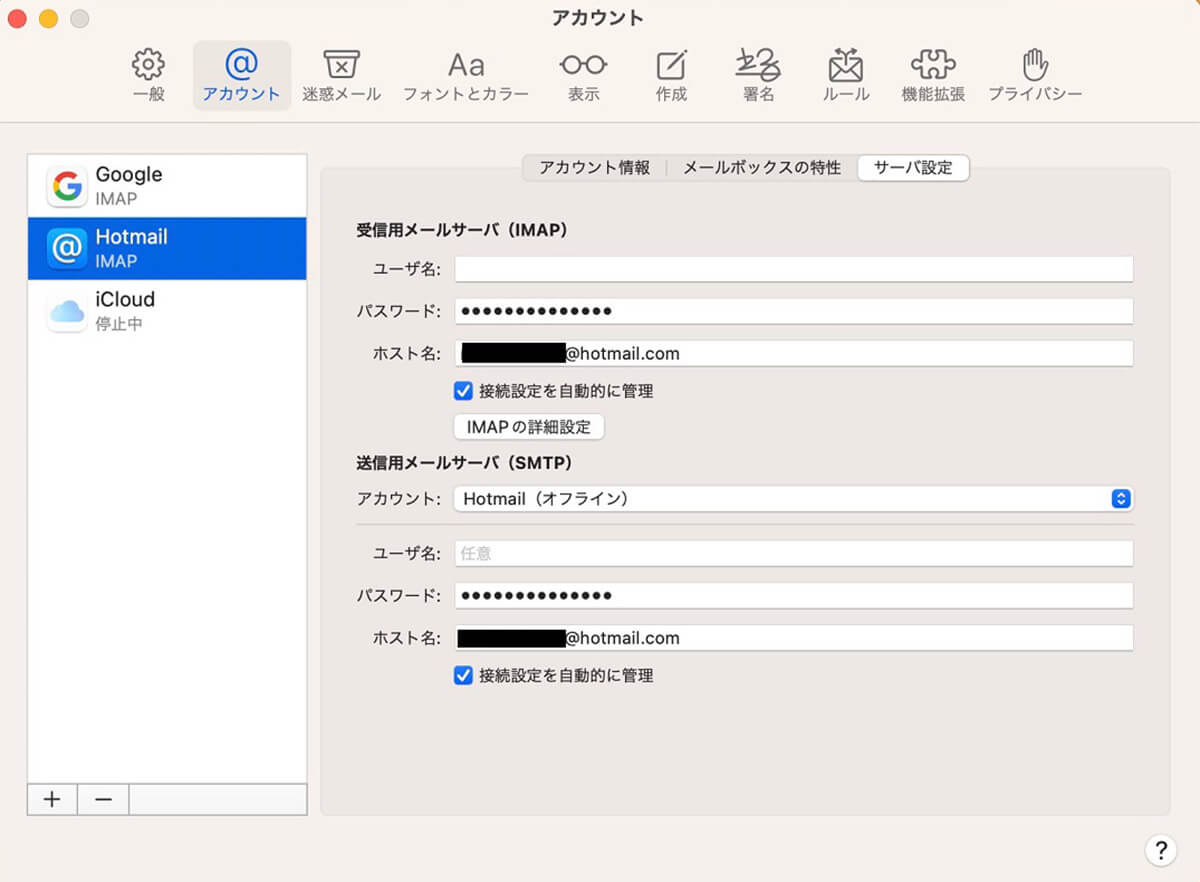Viewport: 1200px width, 882px height.
Task: Open the 機能拡張 extensions puzzle pane
Action: coord(933,75)
